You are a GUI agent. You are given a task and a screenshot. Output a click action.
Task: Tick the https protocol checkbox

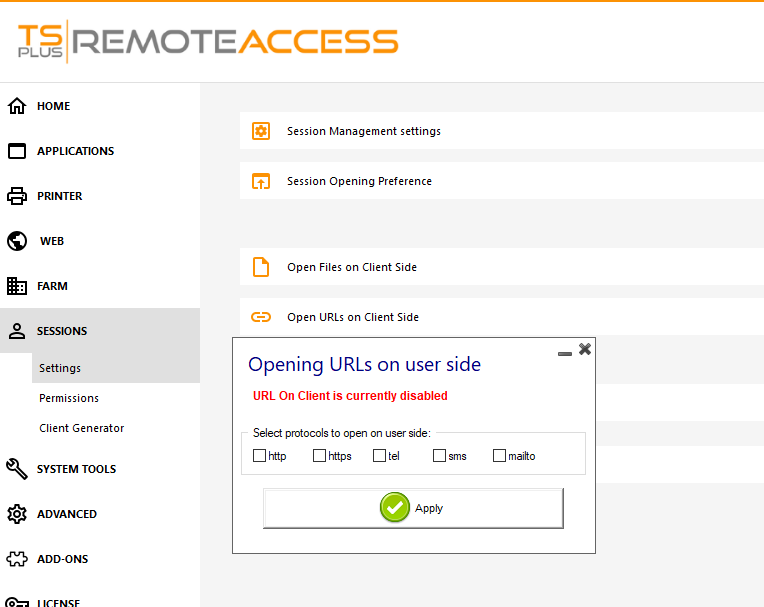(x=320, y=456)
